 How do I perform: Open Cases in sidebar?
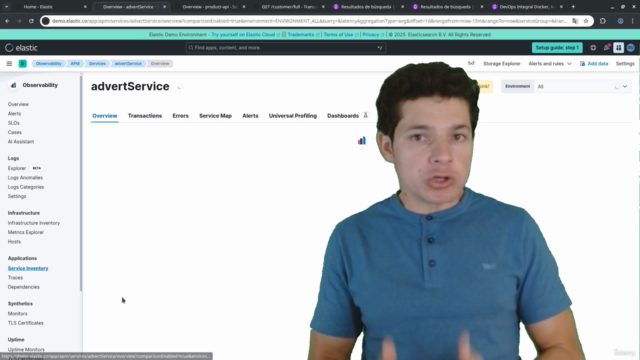coord(15,133)
